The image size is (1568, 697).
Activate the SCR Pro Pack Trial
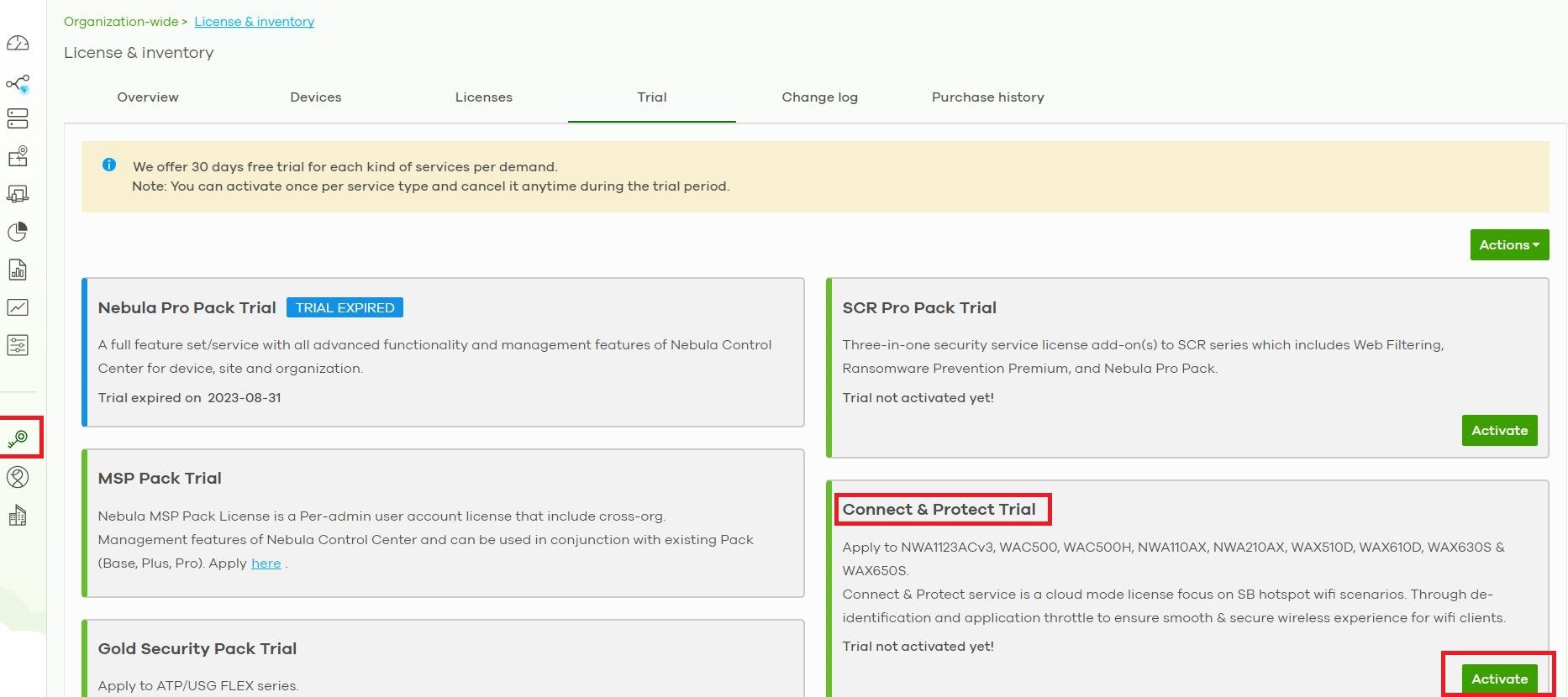[x=1499, y=431]
